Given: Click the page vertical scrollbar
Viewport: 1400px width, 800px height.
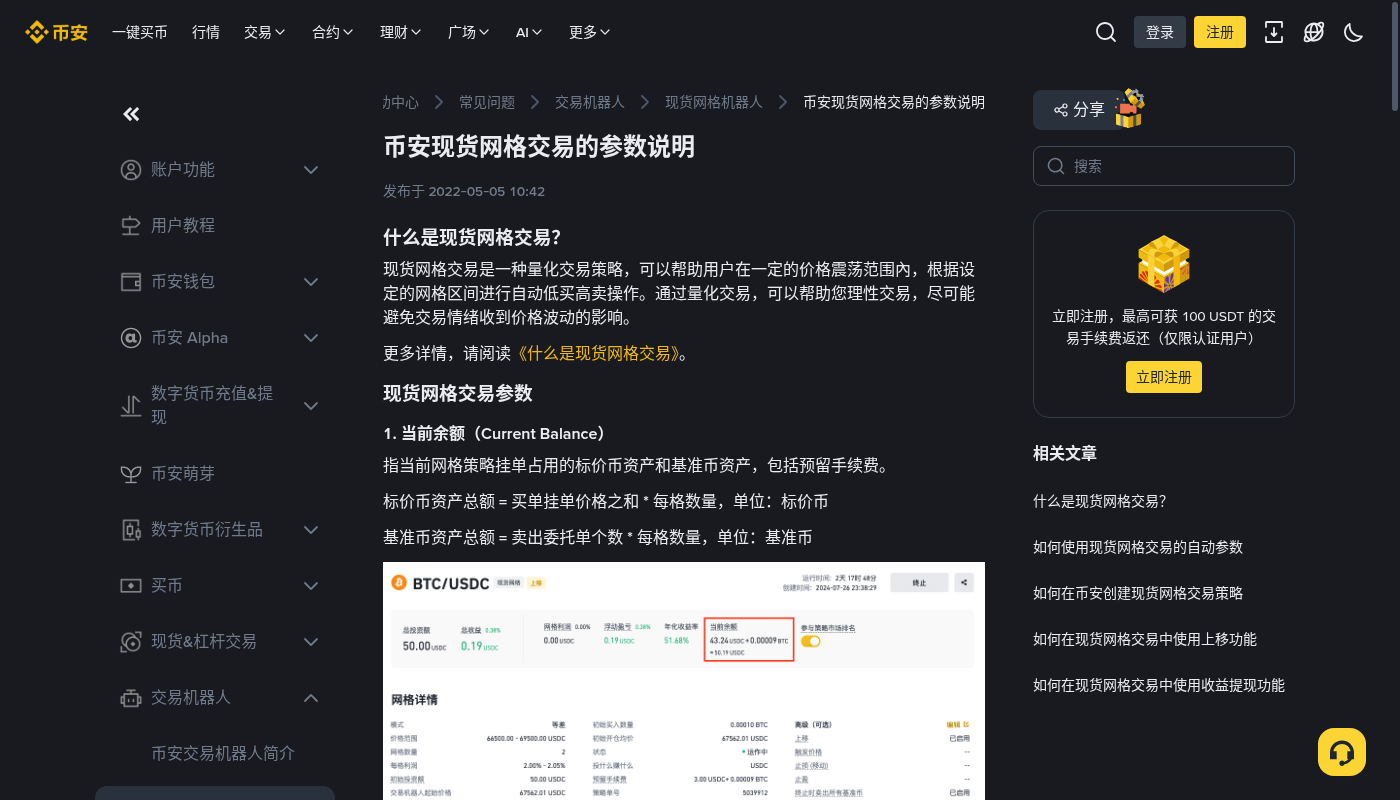Looking at the screenshot, I should 1395,400.
